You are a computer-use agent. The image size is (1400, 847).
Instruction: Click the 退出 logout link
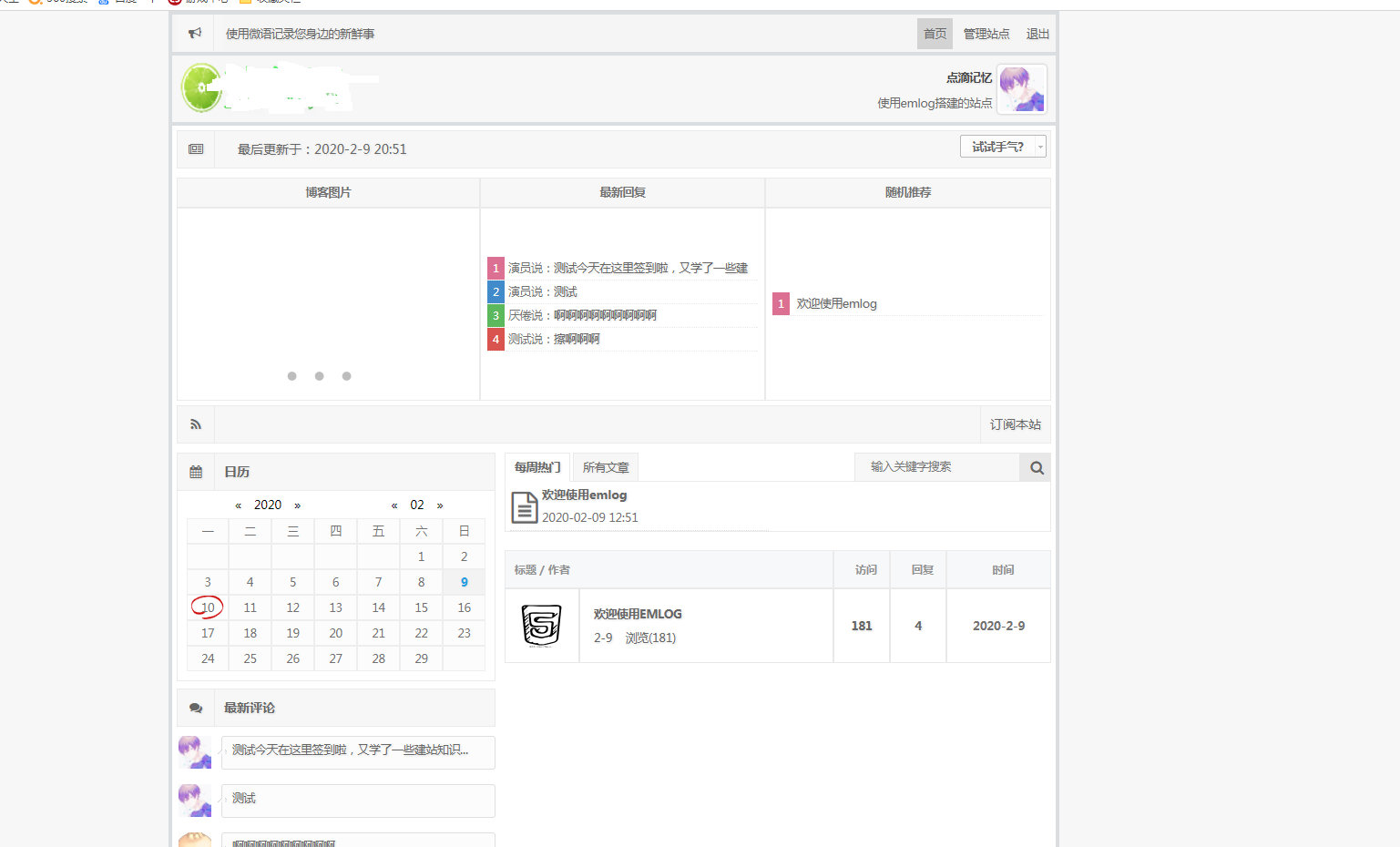click(1037, 34)
